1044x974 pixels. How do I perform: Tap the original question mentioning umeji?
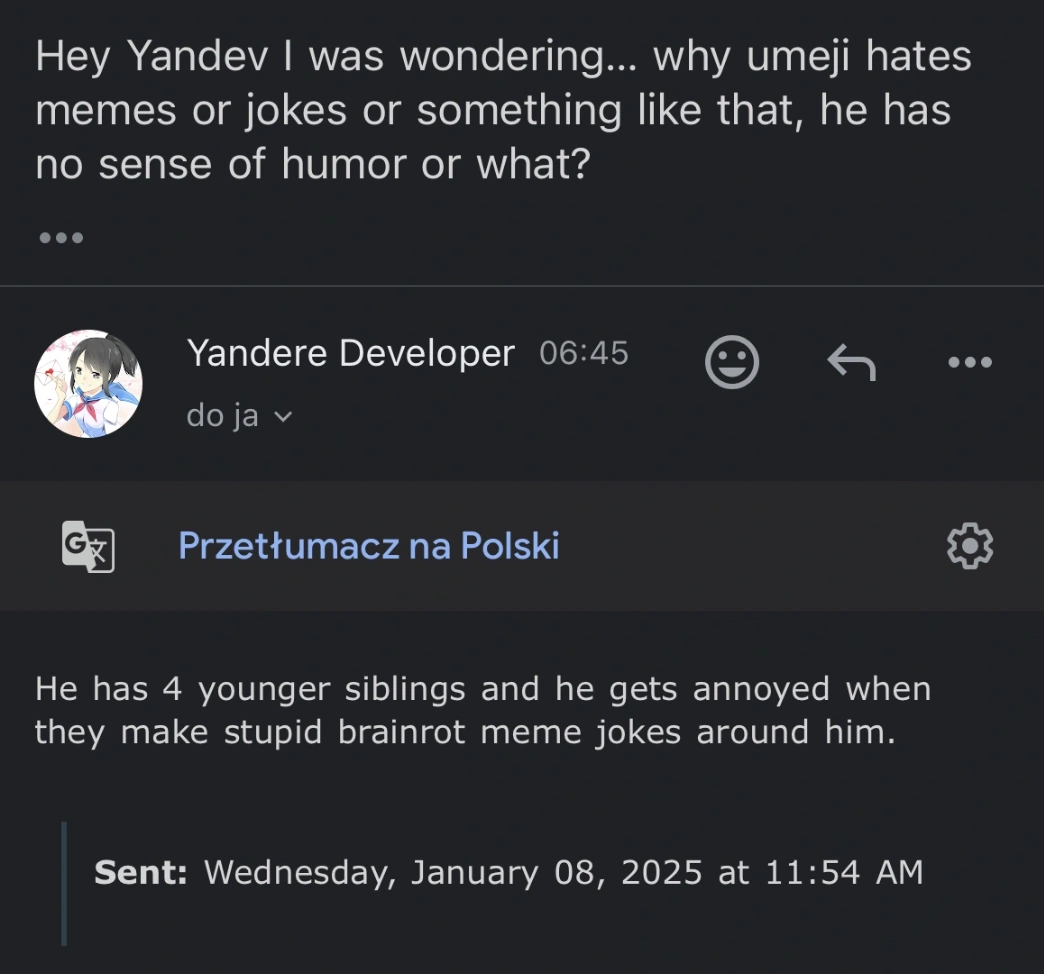(502, 109)
